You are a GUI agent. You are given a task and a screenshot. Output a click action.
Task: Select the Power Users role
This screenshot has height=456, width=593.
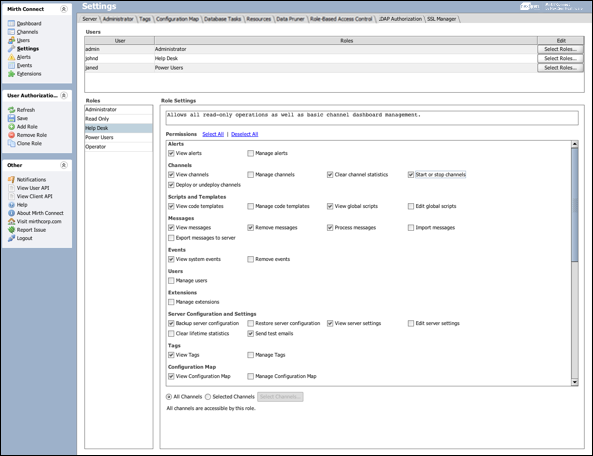(119, 137)
